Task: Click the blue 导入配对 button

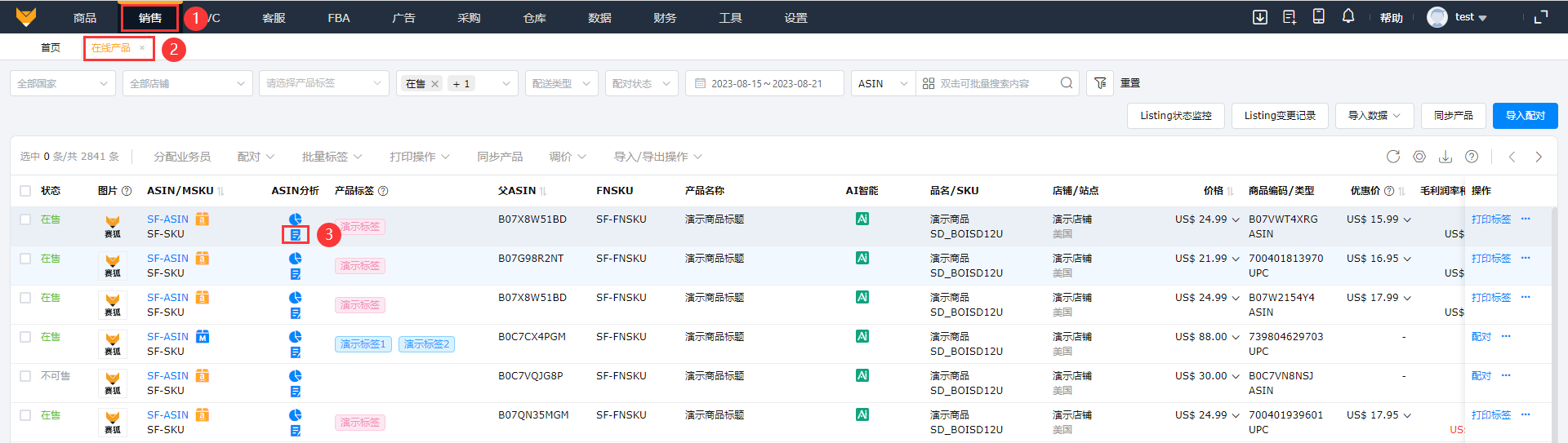Action: (x=1525, y=116)
